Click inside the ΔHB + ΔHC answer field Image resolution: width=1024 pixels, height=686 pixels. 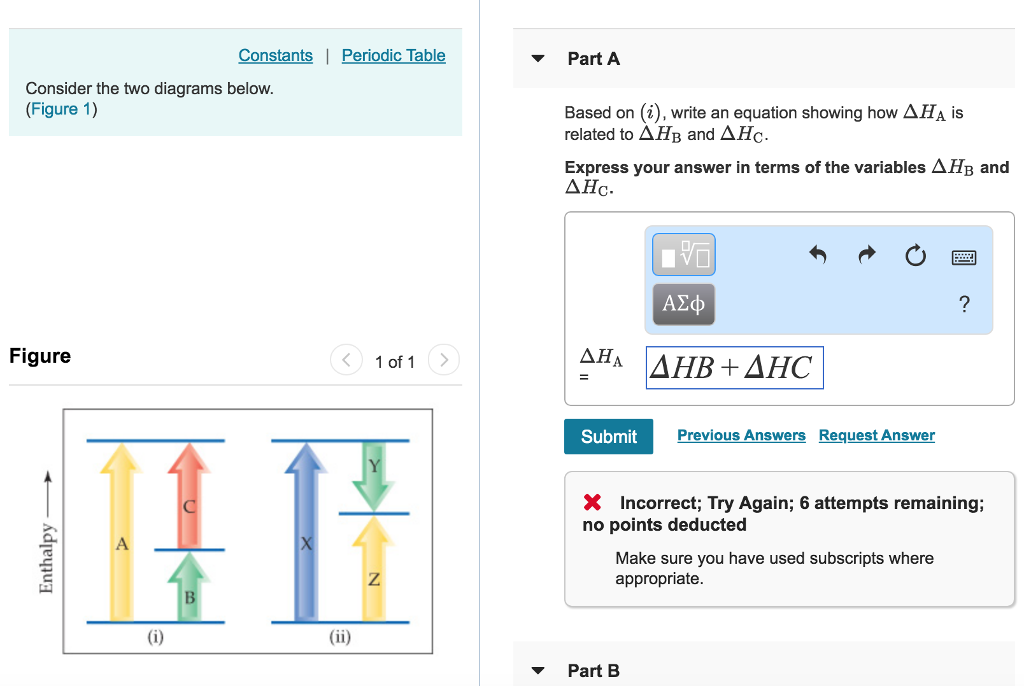734,367
